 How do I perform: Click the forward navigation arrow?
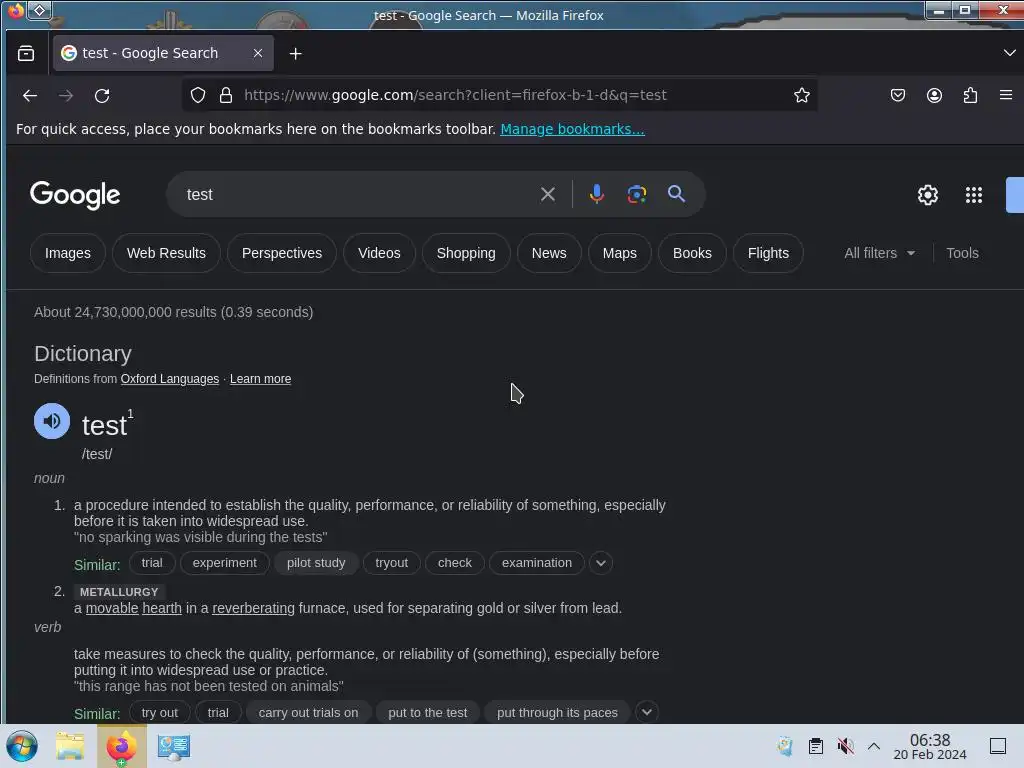coord(66,96)
